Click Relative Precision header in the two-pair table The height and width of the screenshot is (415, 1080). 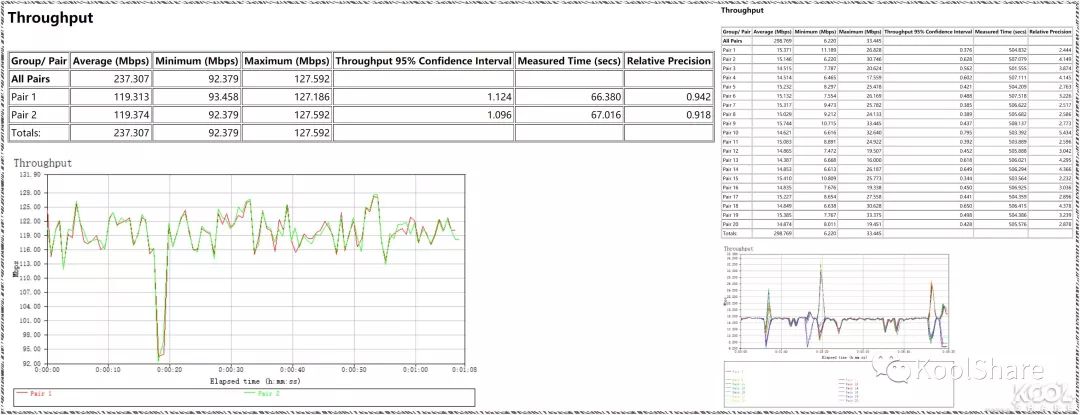tap(668, 61)
